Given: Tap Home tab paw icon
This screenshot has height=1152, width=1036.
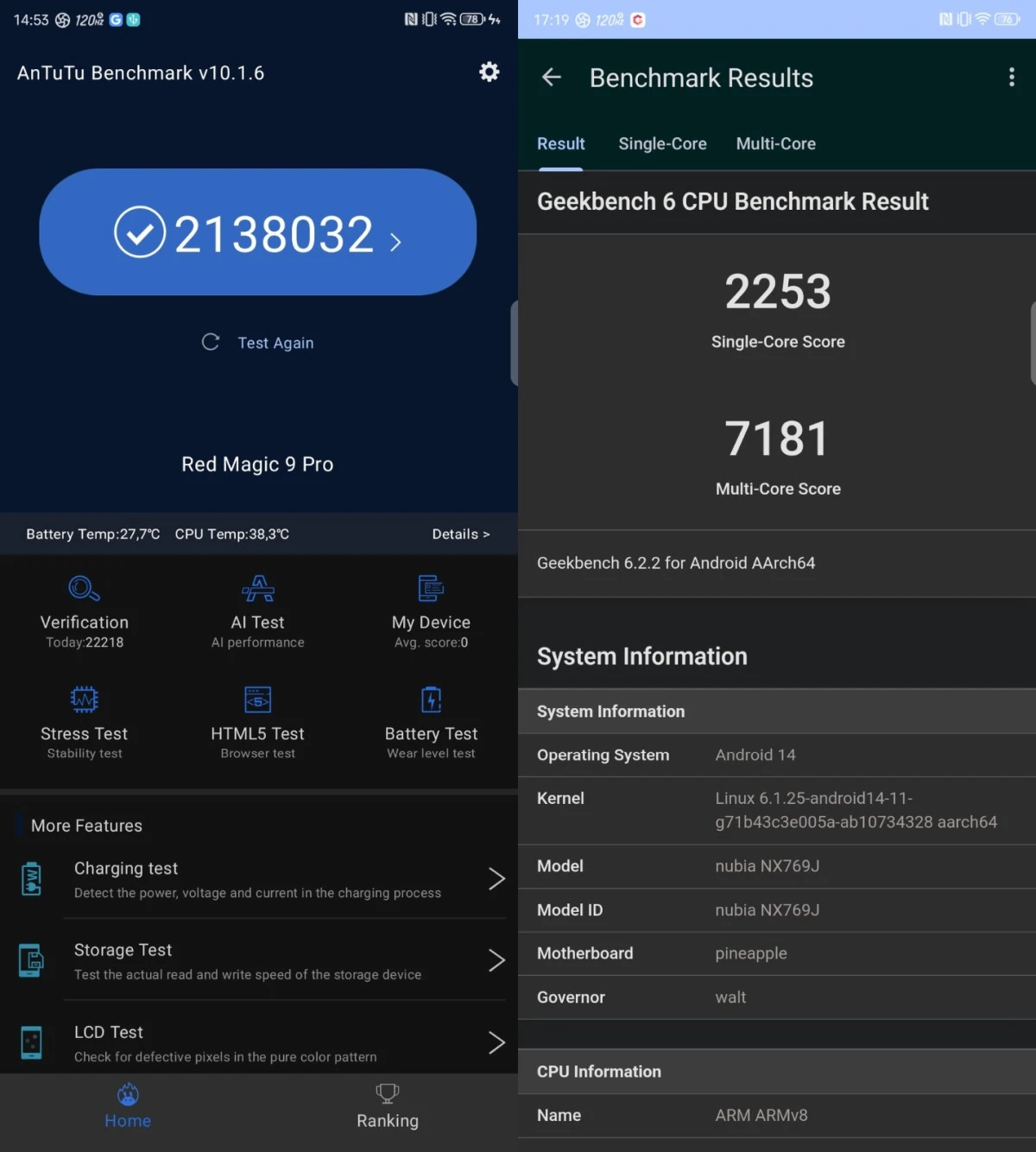Looking at the screenshot, I should [x=128, y=1094].
